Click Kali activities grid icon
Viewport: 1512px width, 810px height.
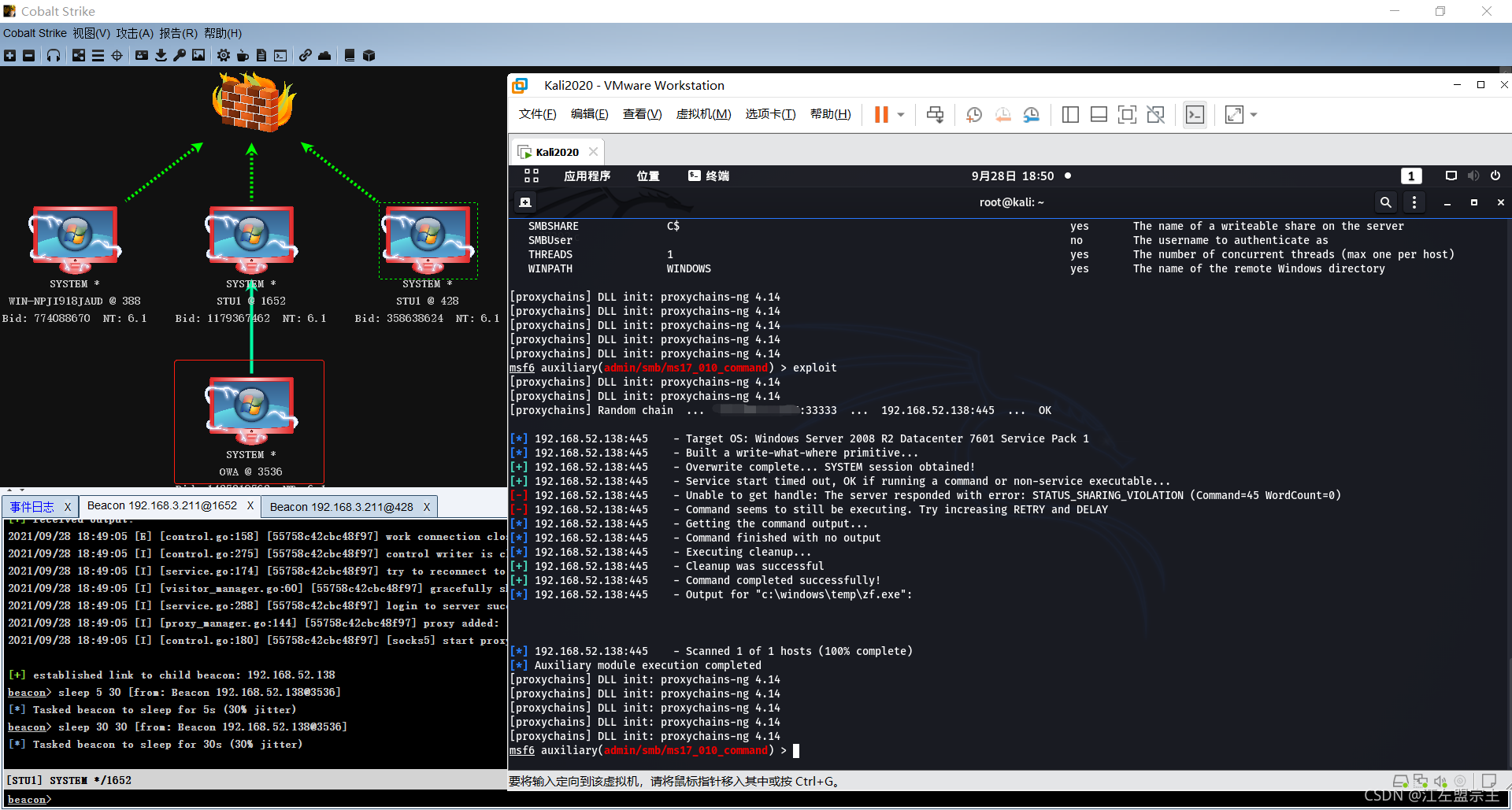[x=532, y=176]
